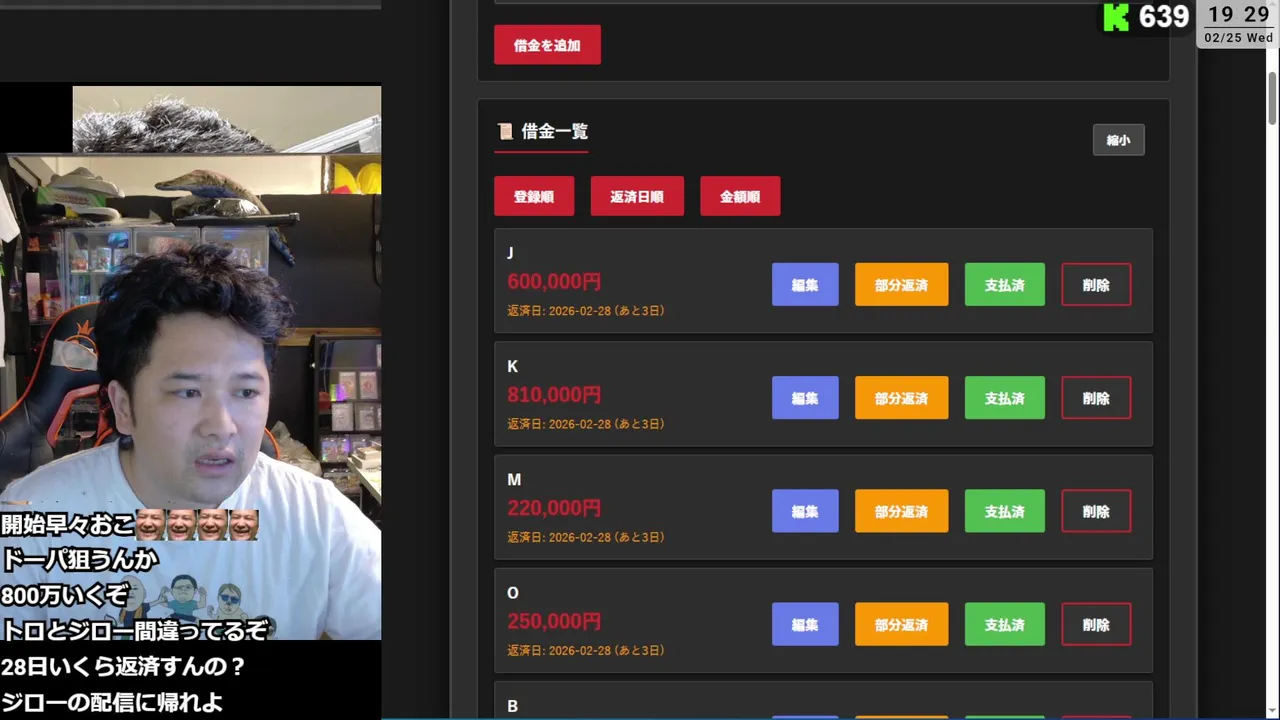Click the debt name K label
Screen dimensions: 1280x720
click(512, 366)
